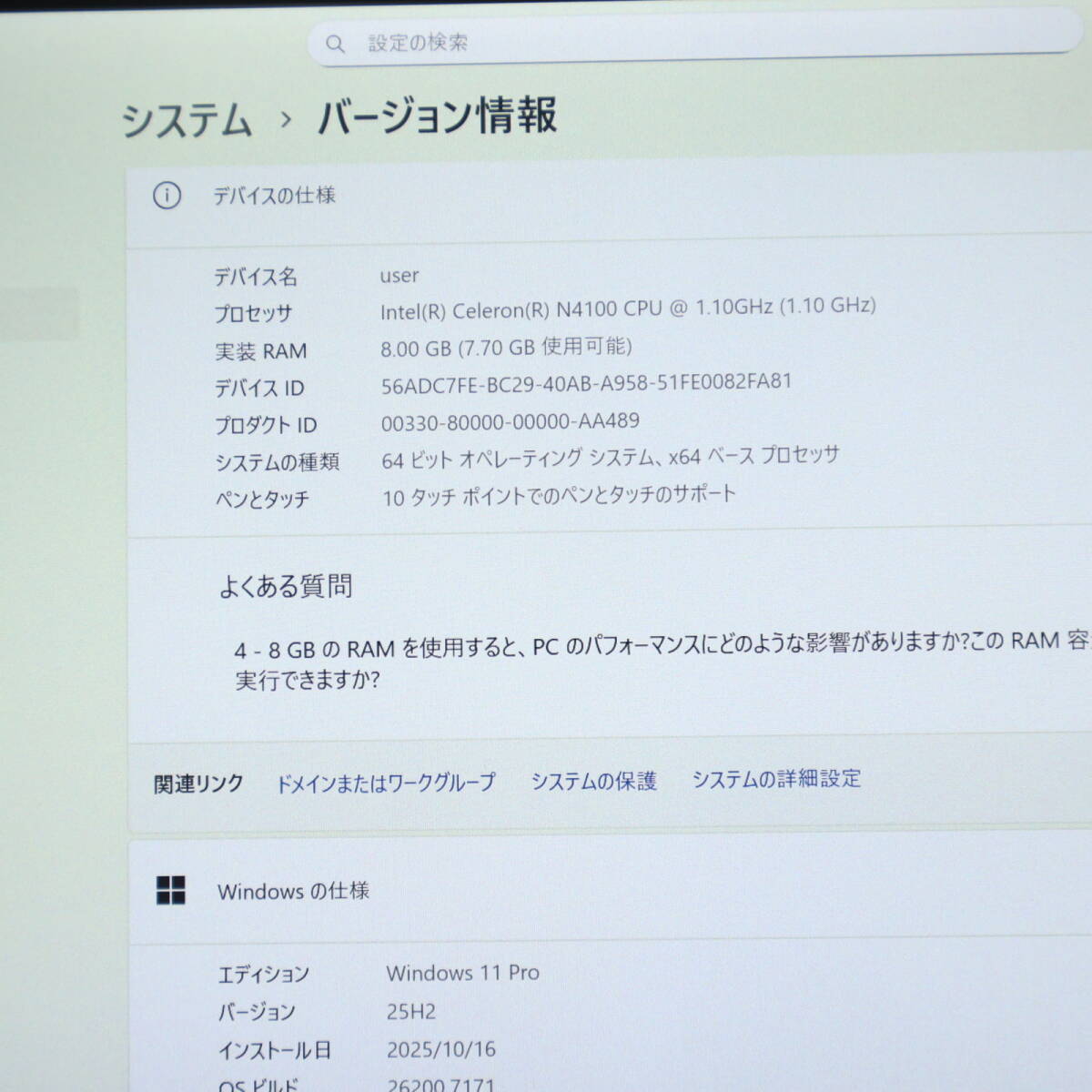Click the エディション label
Viewport: 1092px width, 1092px height.
[x=264, y=975]
